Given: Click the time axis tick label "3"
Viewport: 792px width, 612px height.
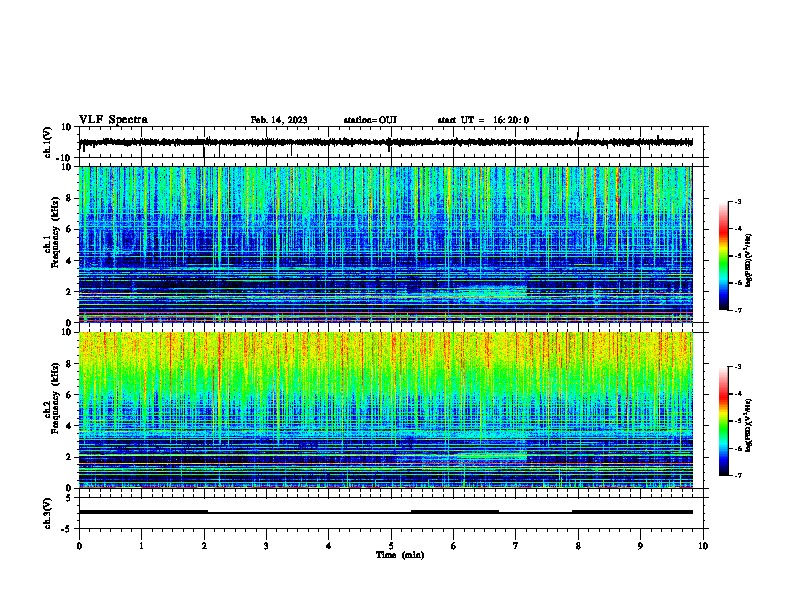Looking at the screenshot, I should click(266, 546).
